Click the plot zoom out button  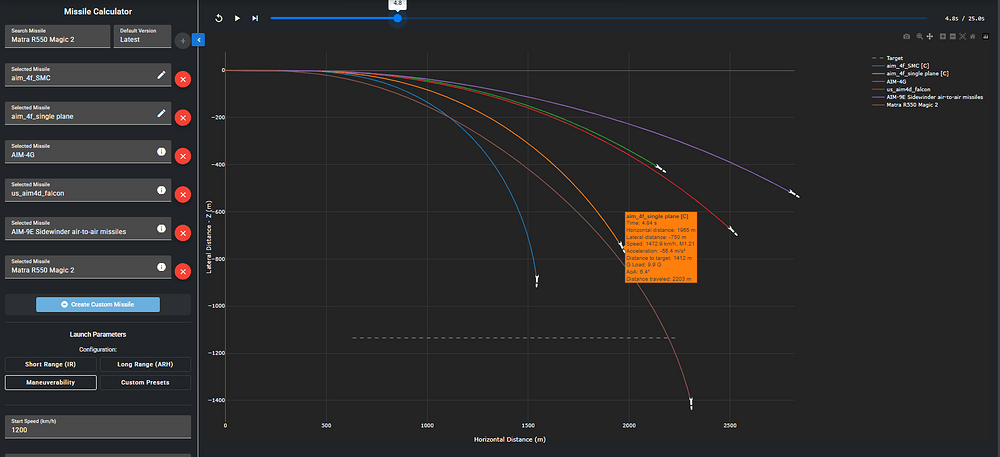[953, 36]
